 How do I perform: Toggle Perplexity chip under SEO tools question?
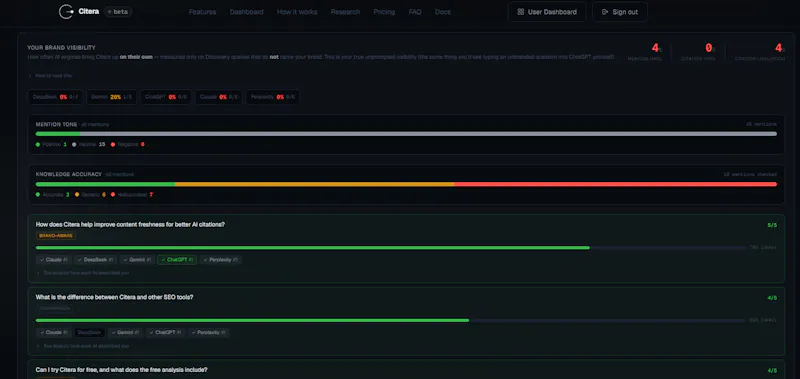[208, 333]
